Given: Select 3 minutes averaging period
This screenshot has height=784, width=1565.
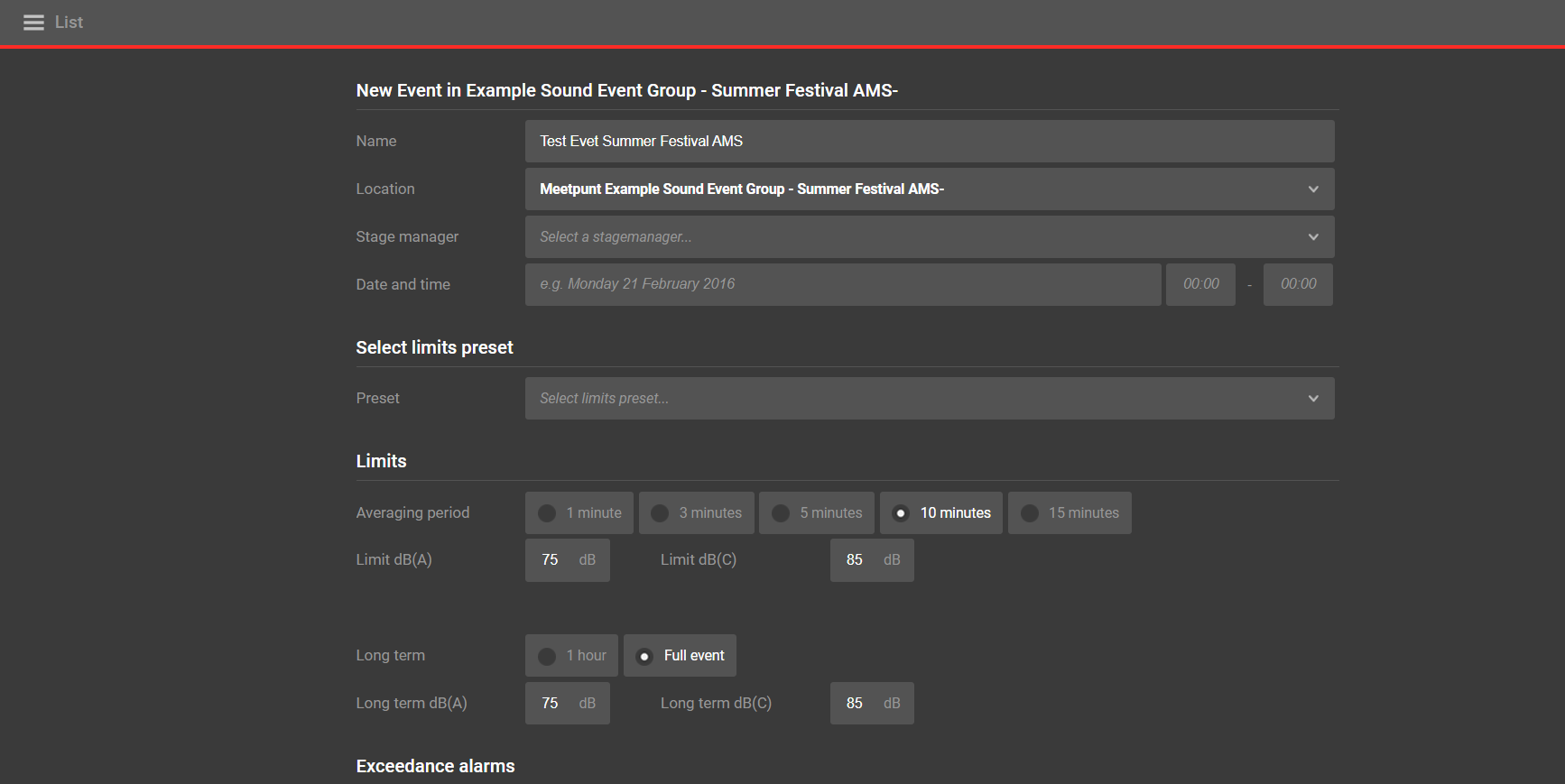Looking at the screenshot, I should click(696, 513).
